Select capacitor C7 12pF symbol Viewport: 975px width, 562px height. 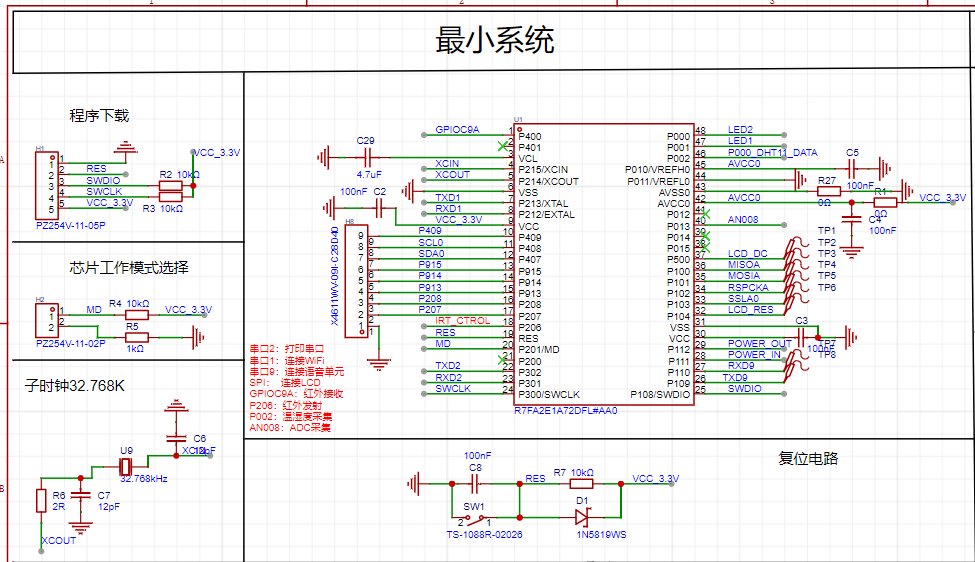(80, 495)
